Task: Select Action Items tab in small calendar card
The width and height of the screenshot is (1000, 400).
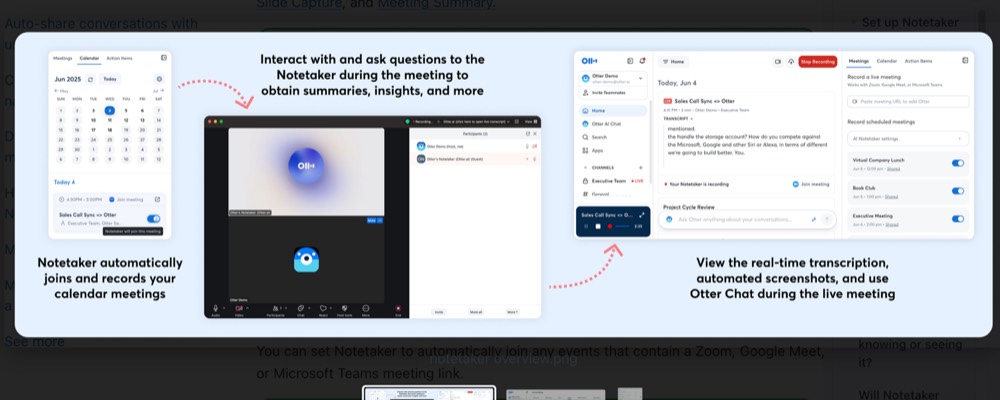Action: pyautogui.click(x=119, y=58)
